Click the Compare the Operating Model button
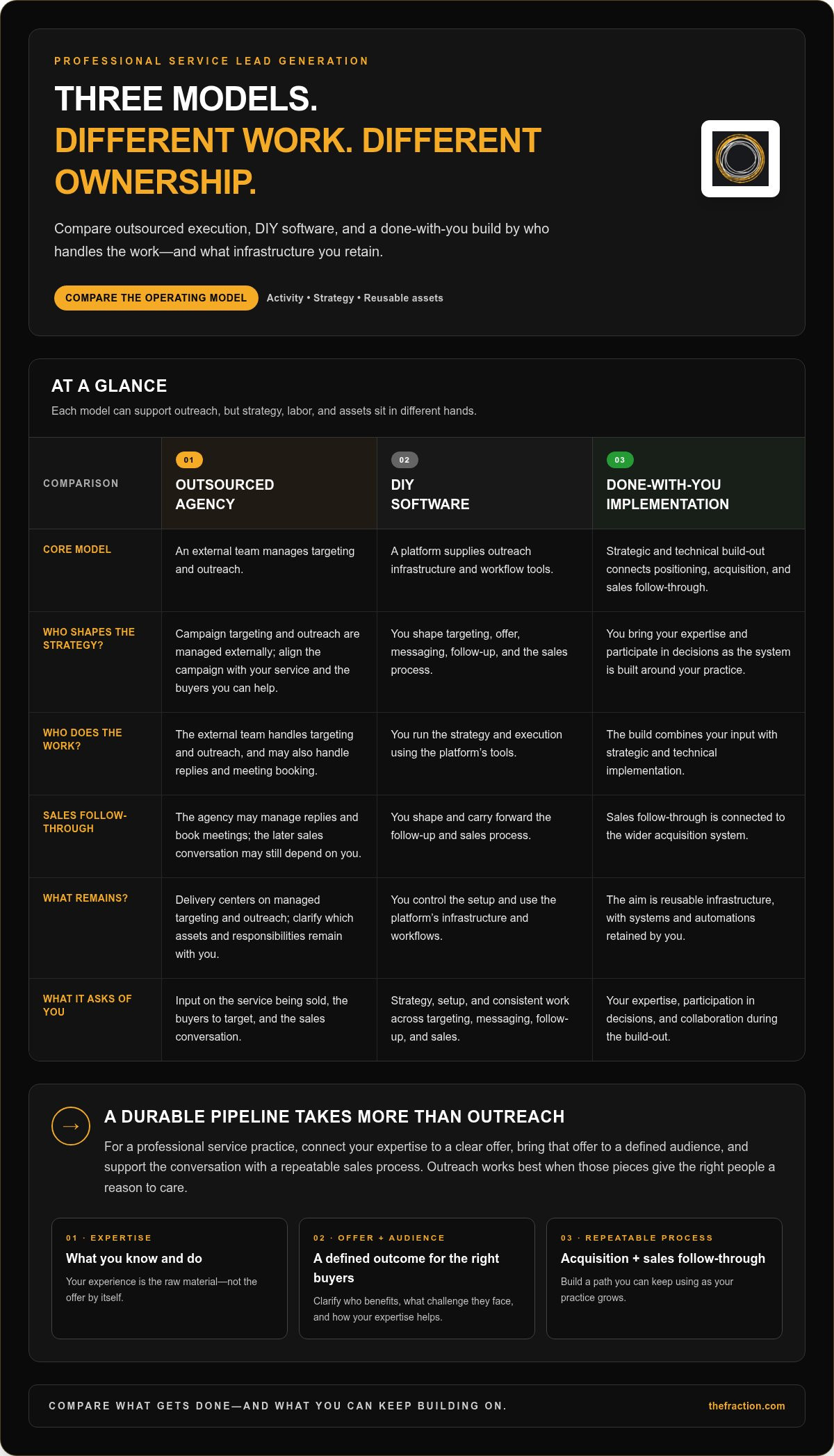 tap(156, 298)
